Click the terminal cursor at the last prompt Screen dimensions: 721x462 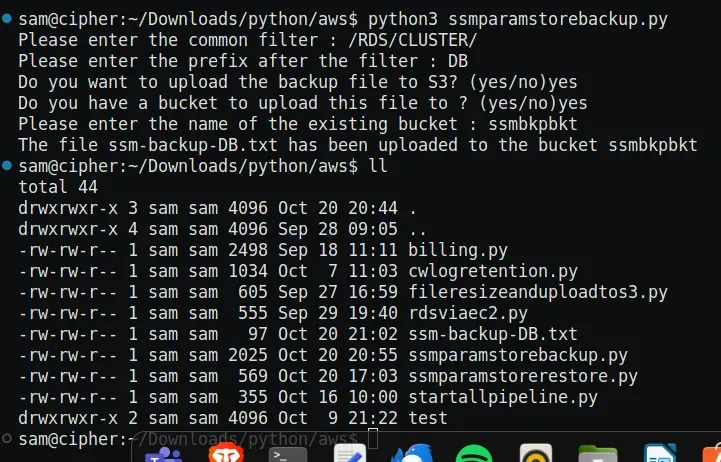pos(373,439)
